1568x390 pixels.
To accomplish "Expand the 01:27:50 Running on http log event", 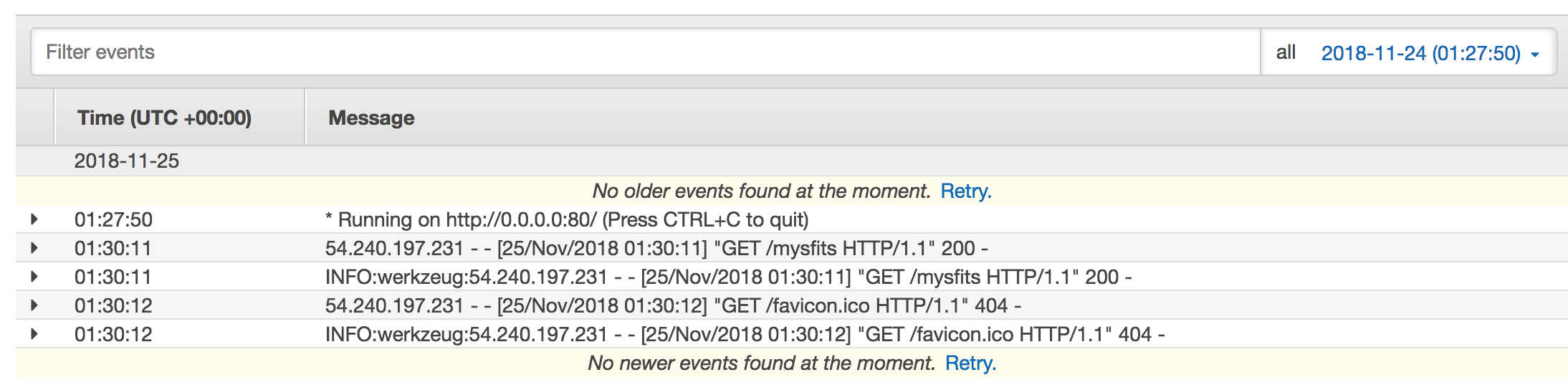I will pyautogui.click(x=34, y=219).
